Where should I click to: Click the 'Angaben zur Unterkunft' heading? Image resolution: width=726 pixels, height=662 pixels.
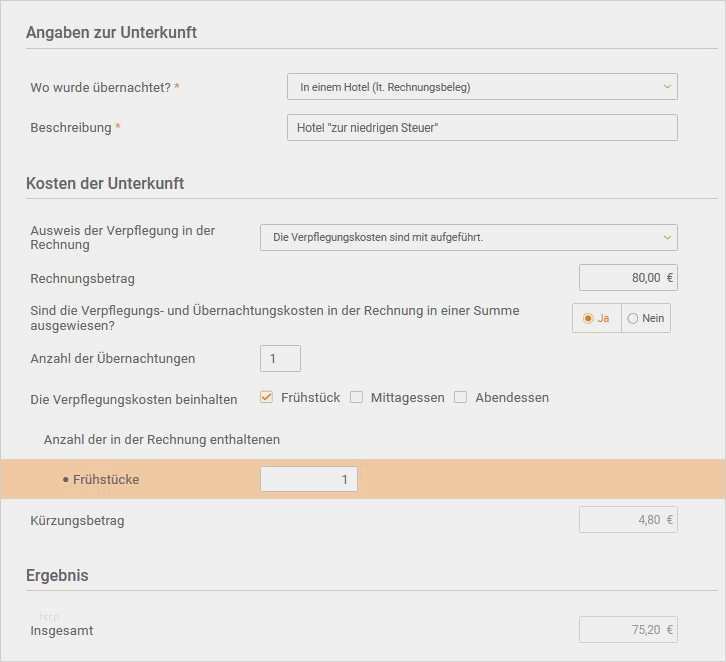click(111, 32)
